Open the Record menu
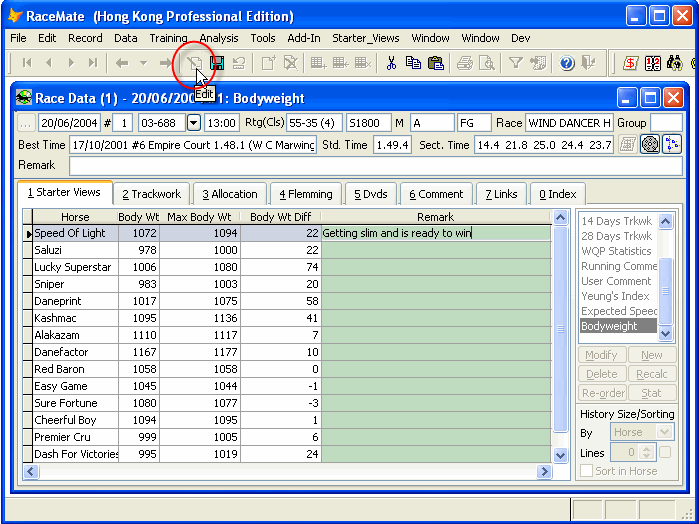The height and width of the screenshot is (524, 699). [85, 38]
